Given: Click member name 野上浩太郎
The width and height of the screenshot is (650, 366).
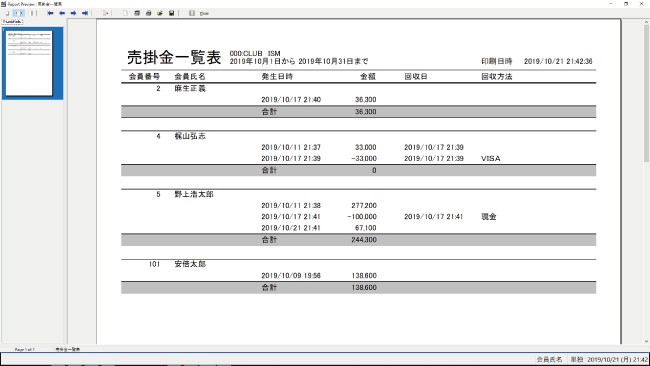Looking at the screenshot, I should [194, 194].
